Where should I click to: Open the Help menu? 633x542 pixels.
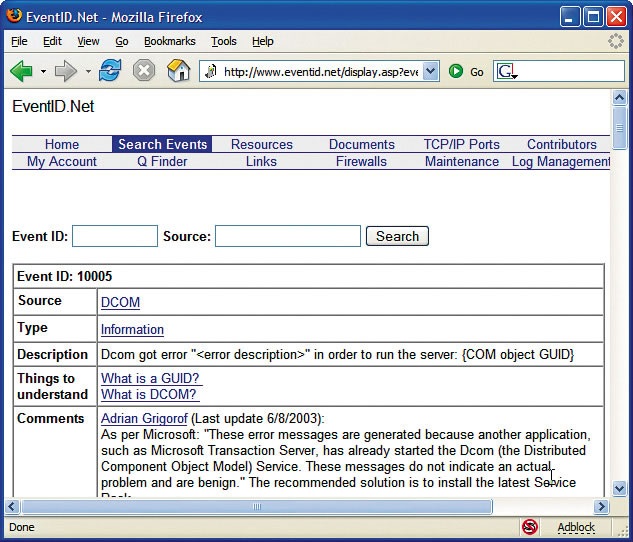(263, 41)
